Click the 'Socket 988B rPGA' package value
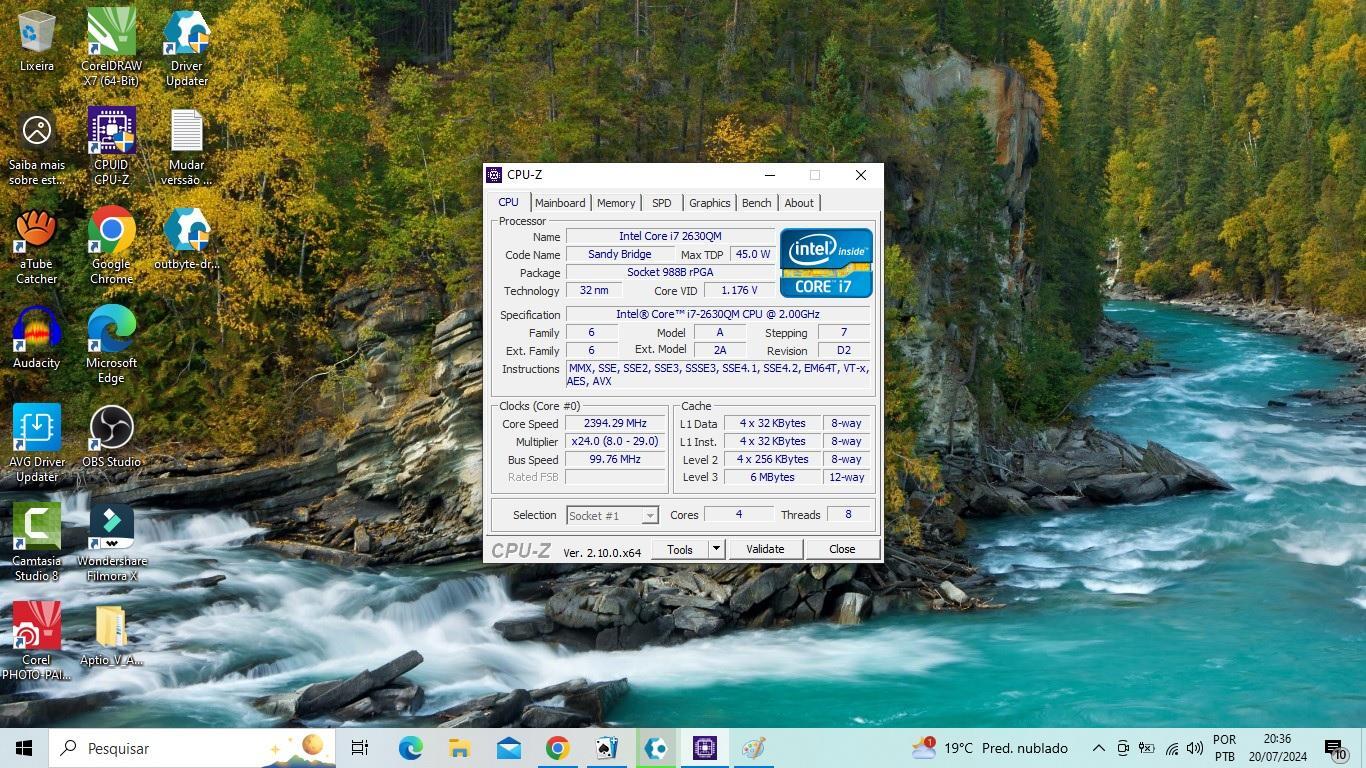1366x768 pixels. pyautogui.click(x=670, y=272)
